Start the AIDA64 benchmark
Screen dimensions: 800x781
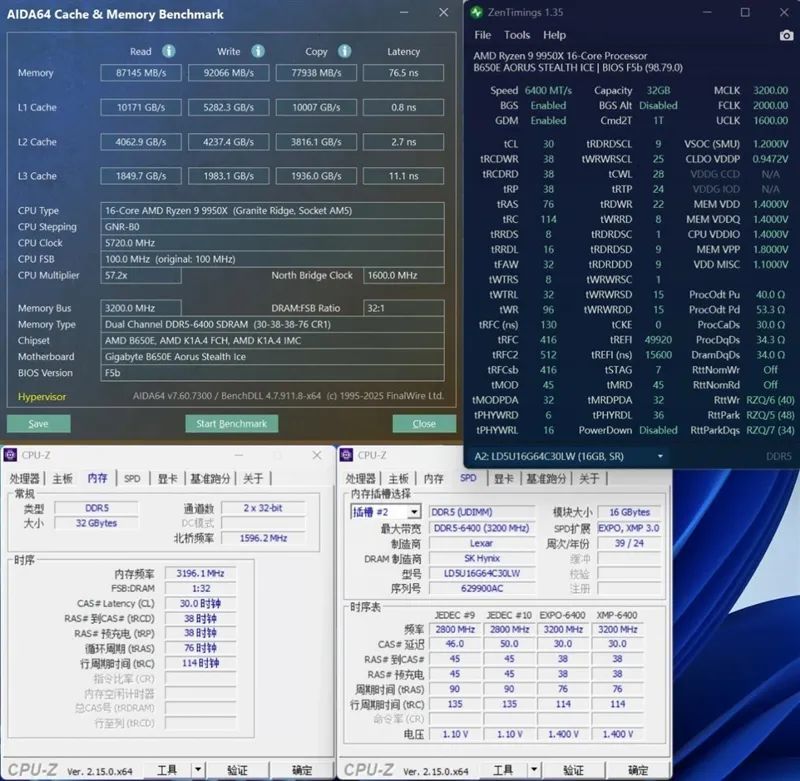(232, 423)
